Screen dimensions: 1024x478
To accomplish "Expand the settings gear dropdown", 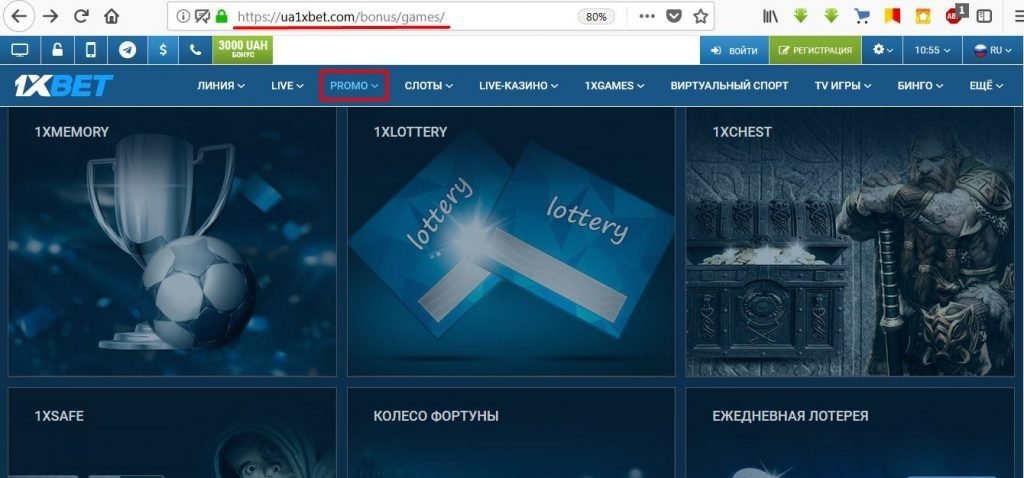I will pos(882,50).
